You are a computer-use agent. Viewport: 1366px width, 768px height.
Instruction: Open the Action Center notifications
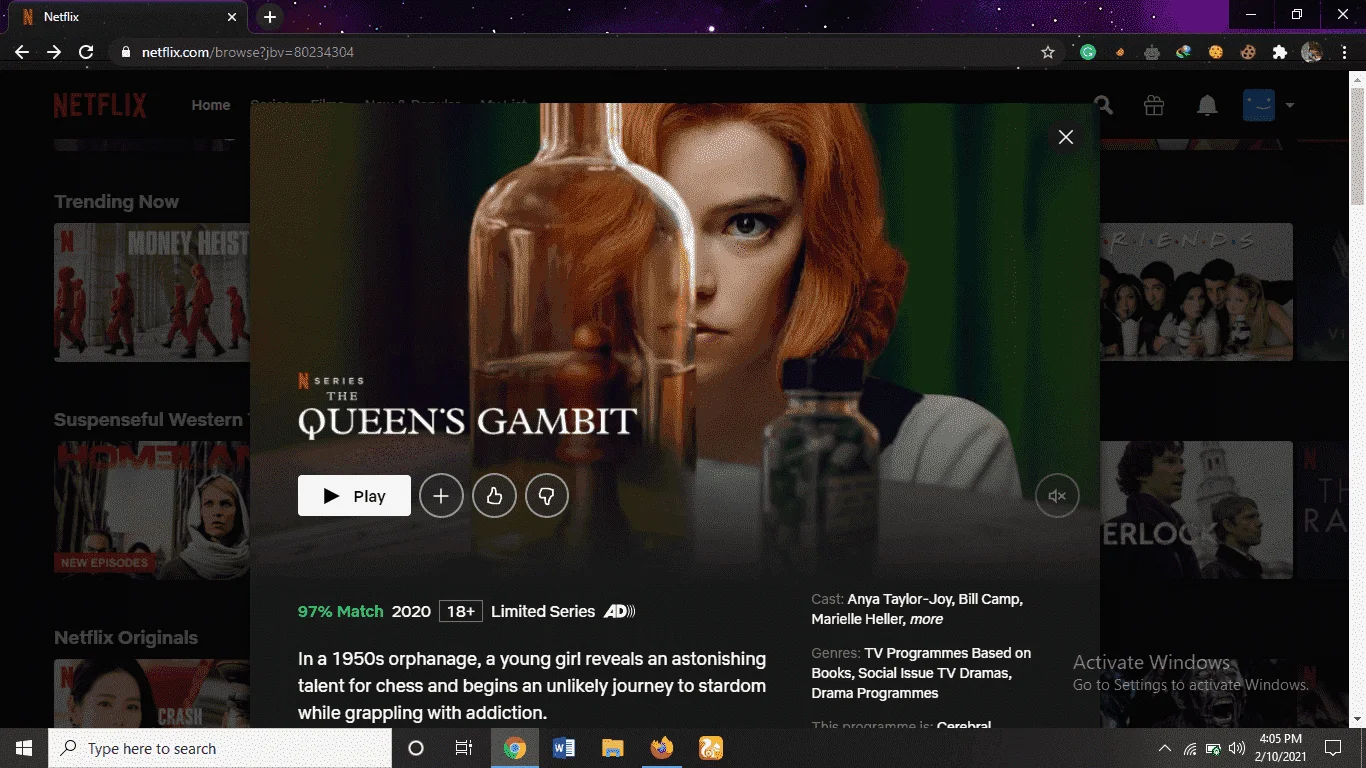1333,748
